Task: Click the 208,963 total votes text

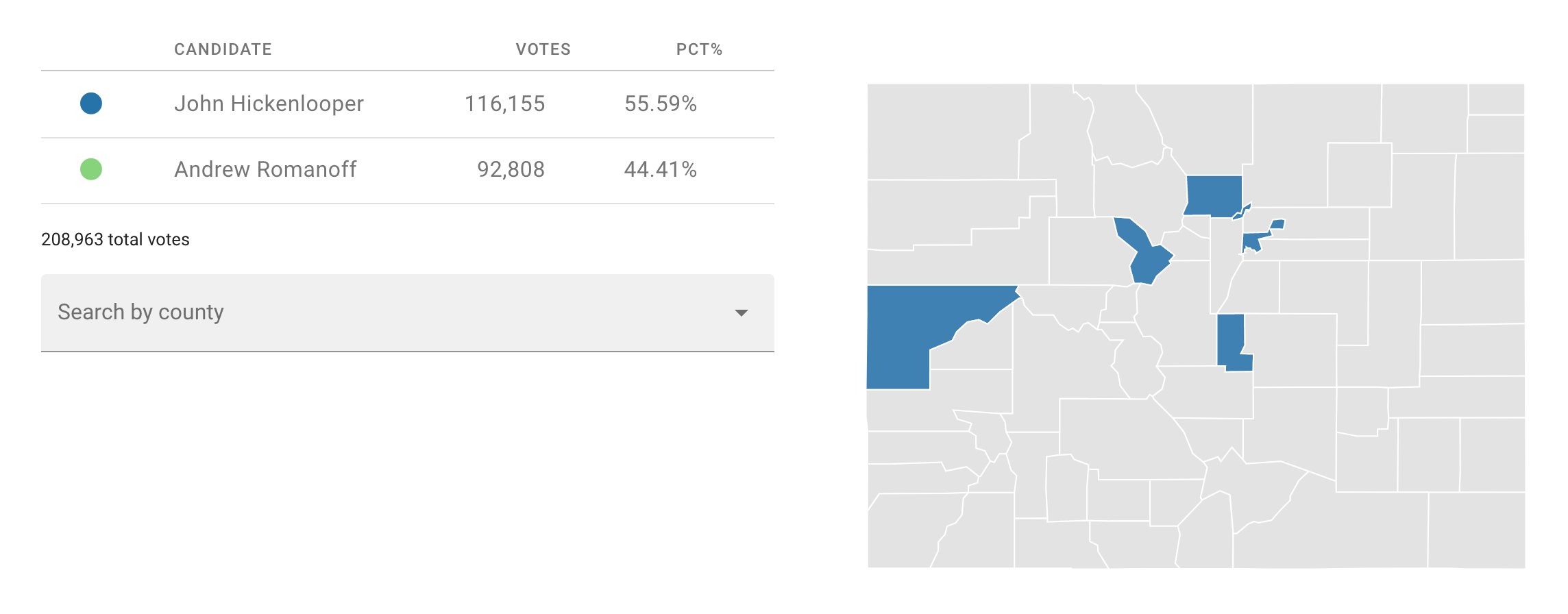Action: point(115,239)
